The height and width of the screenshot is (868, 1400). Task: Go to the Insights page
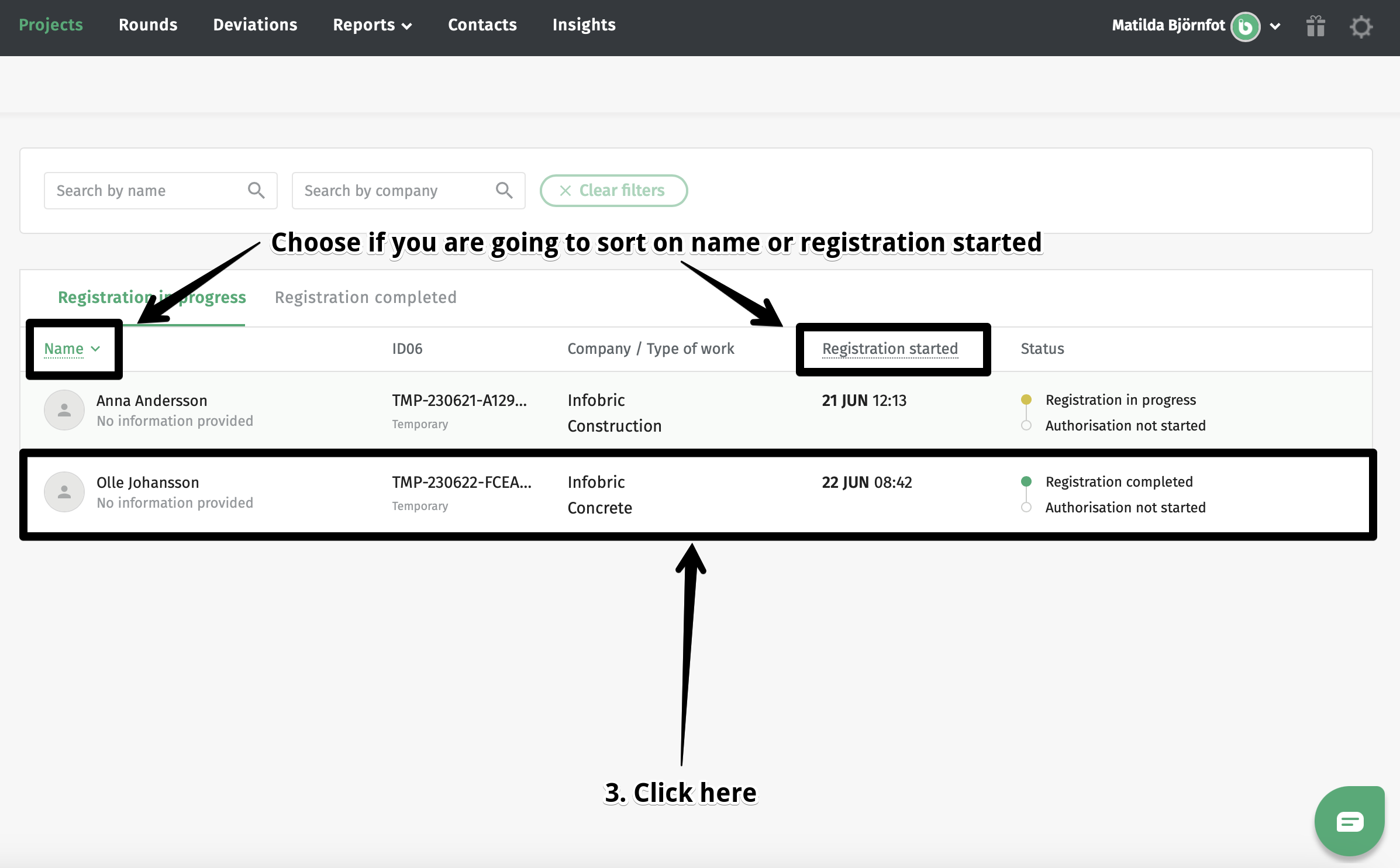tap(584, 25)
